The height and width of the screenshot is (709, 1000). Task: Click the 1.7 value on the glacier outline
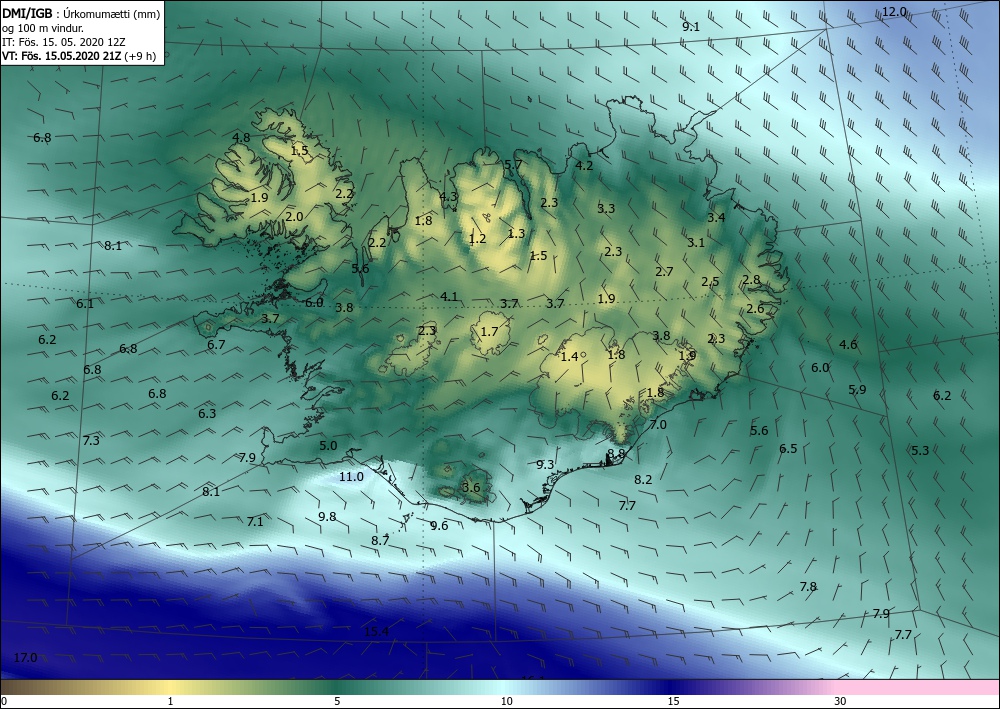click(489, 332)
